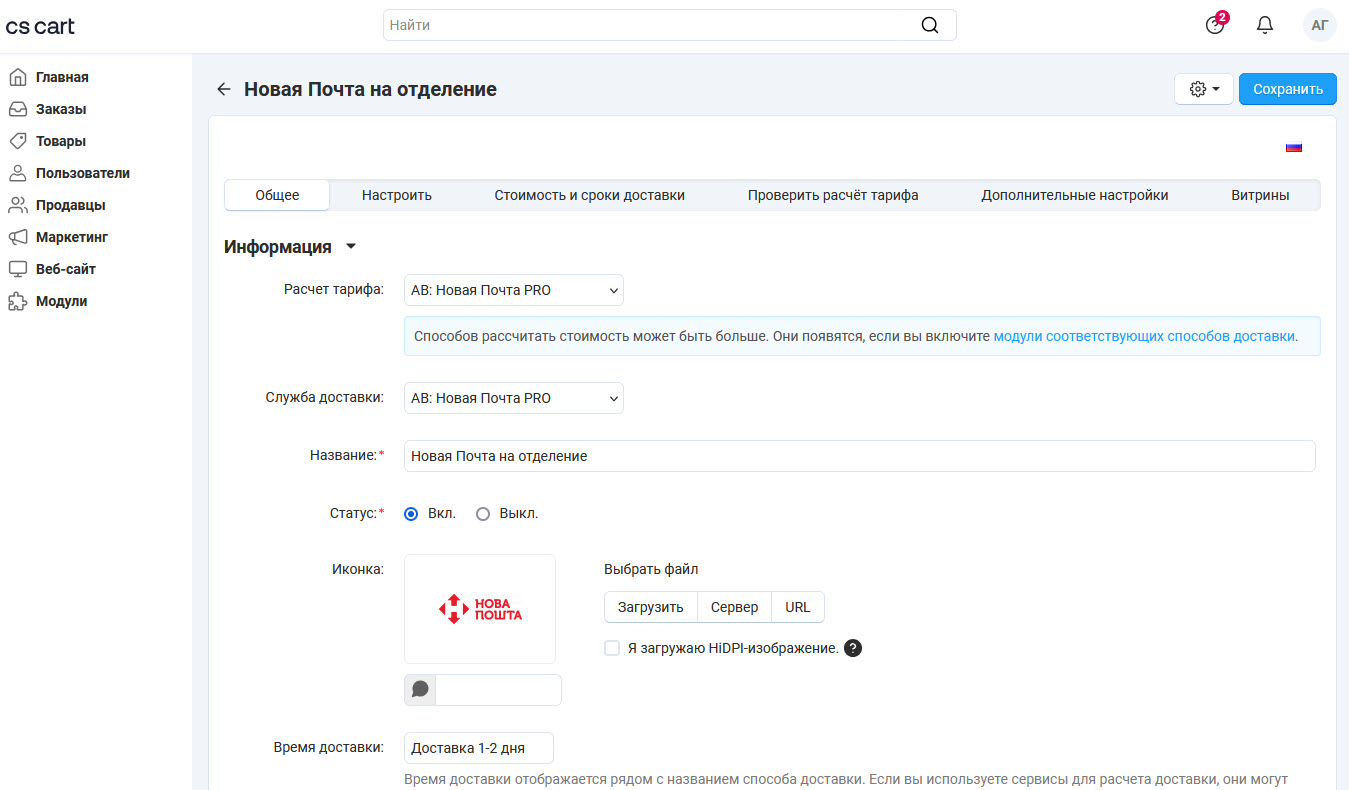
Task: Select the Вкл. status radio button
Action: pyautogui.click(x=411, y=514)
